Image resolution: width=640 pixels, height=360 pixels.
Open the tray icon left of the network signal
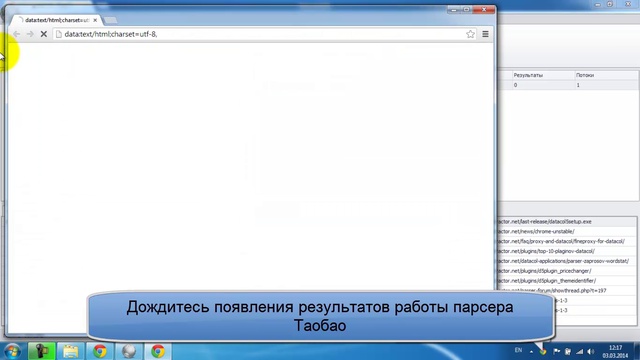568,351
